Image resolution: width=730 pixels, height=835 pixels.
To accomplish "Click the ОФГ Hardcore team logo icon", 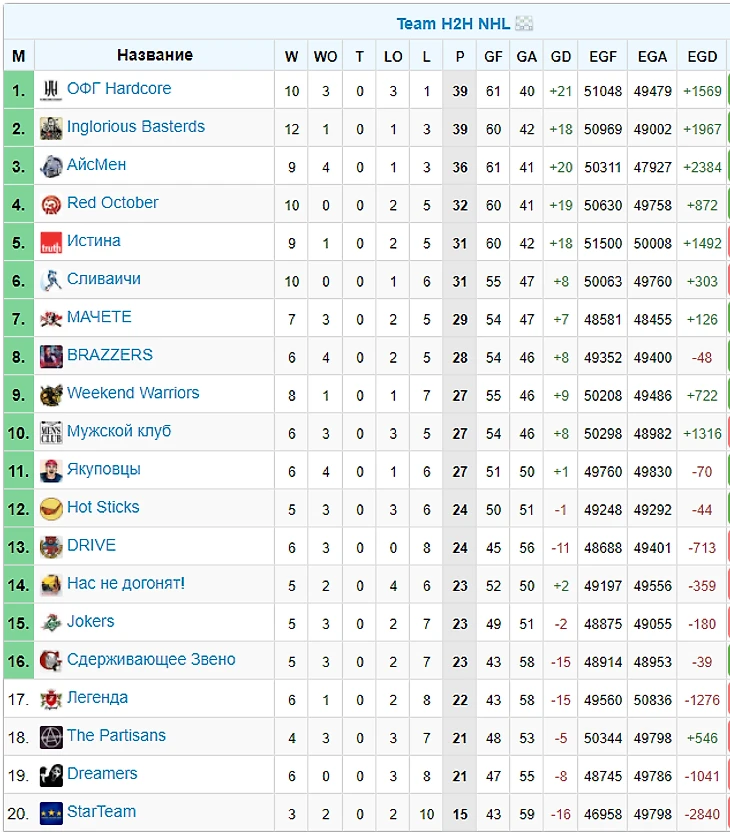I will pos(51,91).
